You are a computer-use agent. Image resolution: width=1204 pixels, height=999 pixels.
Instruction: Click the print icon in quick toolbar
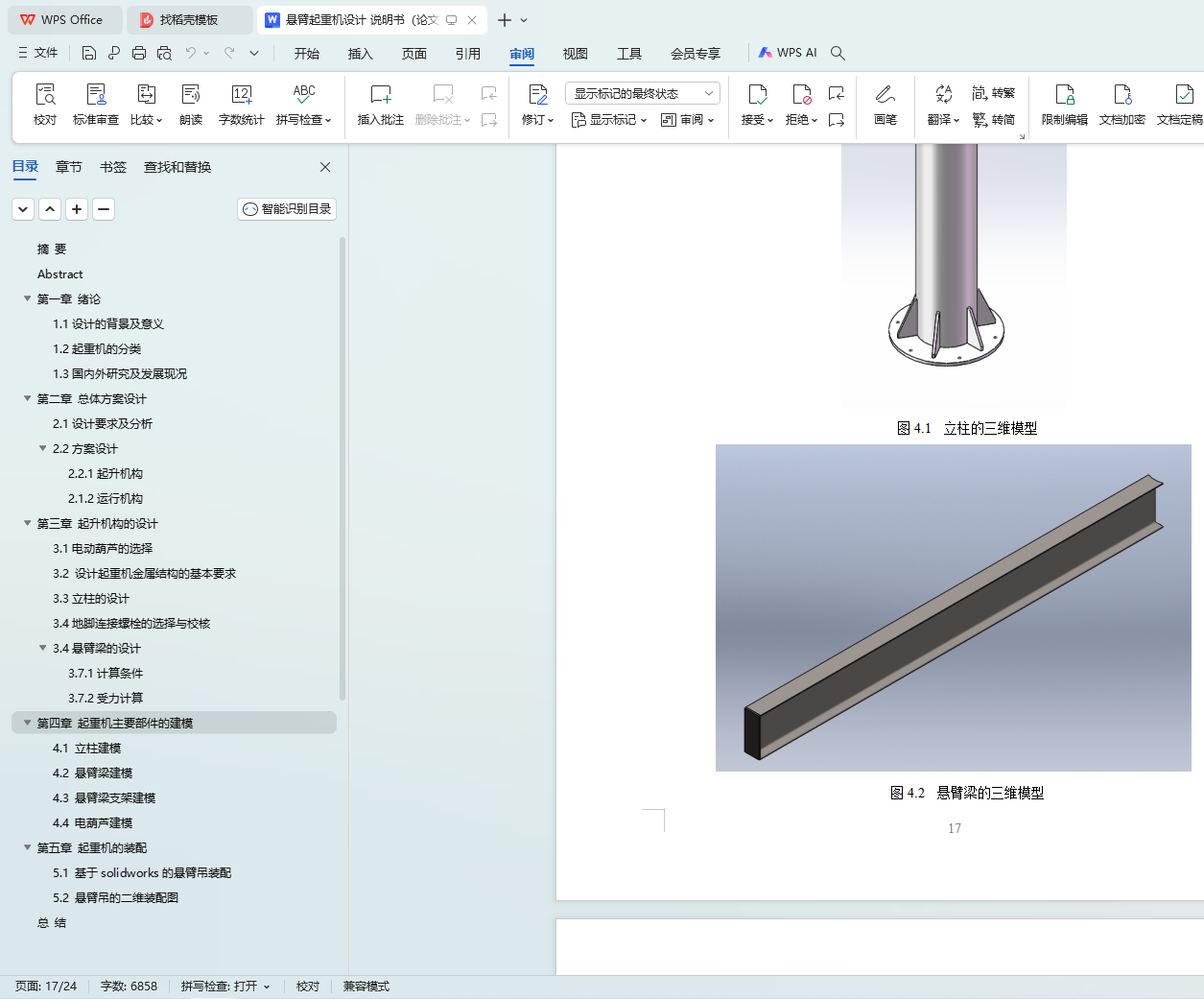[x=139, y=53]
